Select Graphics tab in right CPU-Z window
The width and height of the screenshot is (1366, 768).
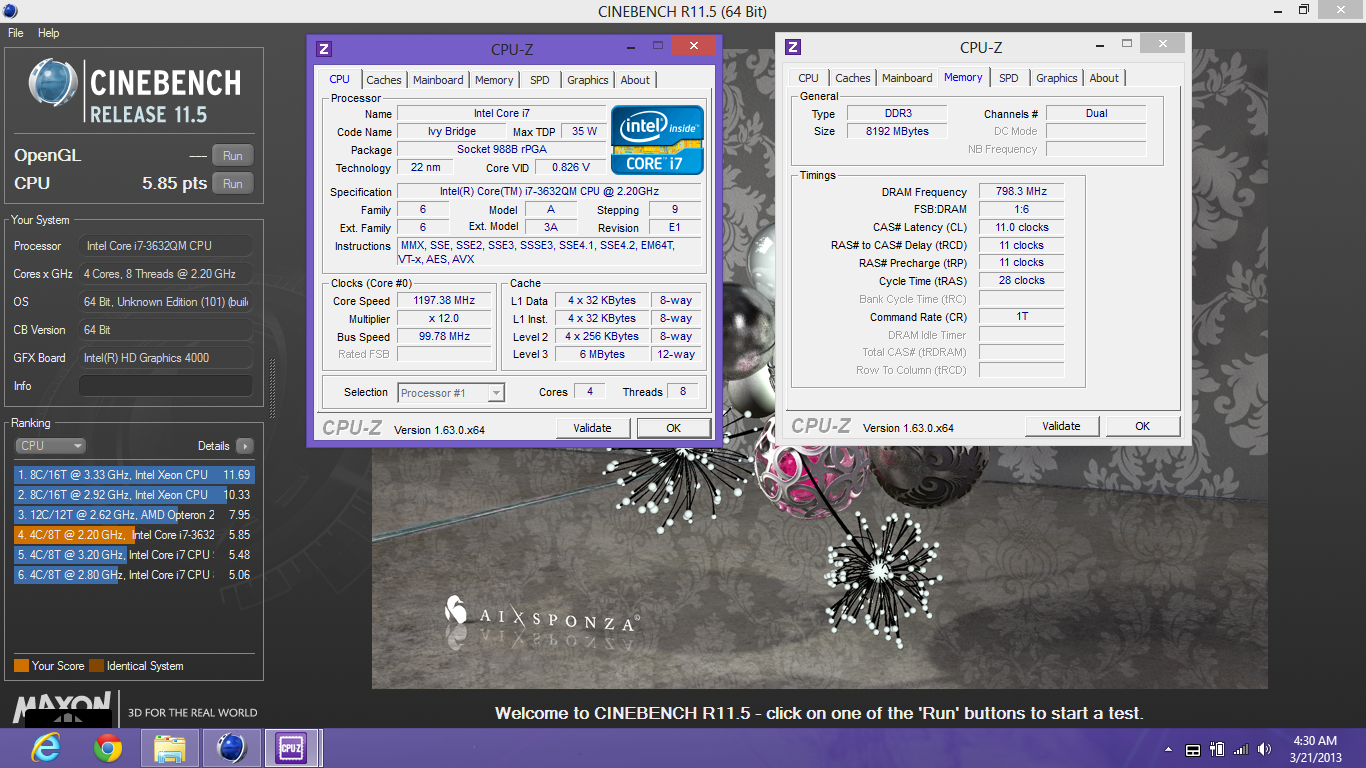(x=1057, y=78)
